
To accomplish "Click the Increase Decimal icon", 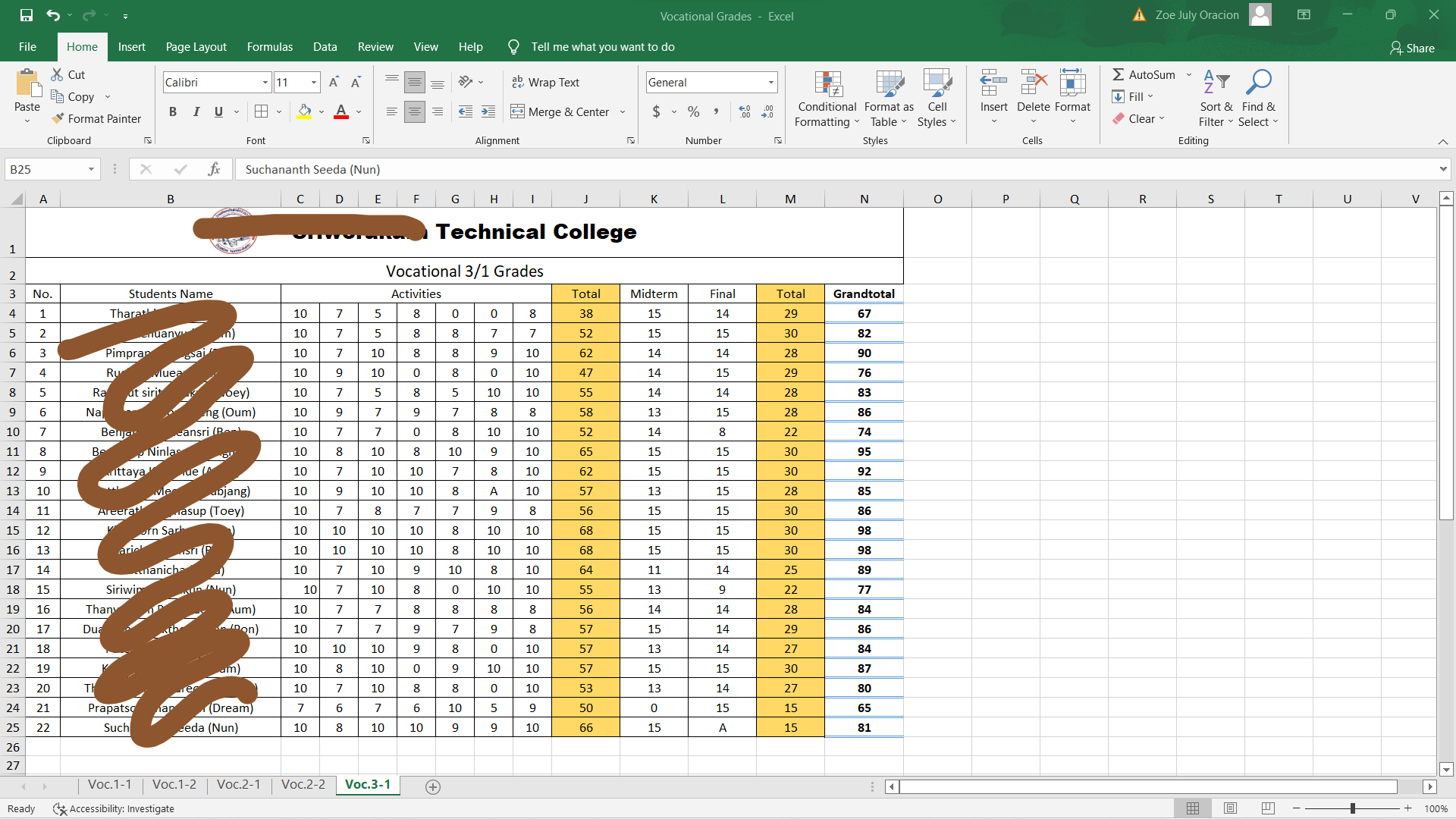I will point(745,111).
